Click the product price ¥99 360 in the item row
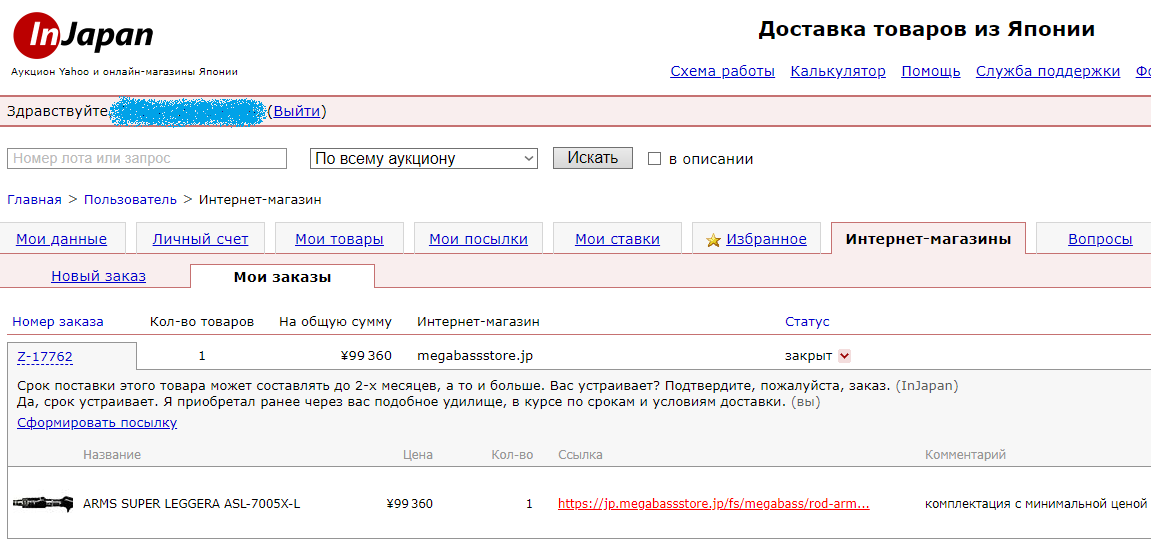 point(409,504)
